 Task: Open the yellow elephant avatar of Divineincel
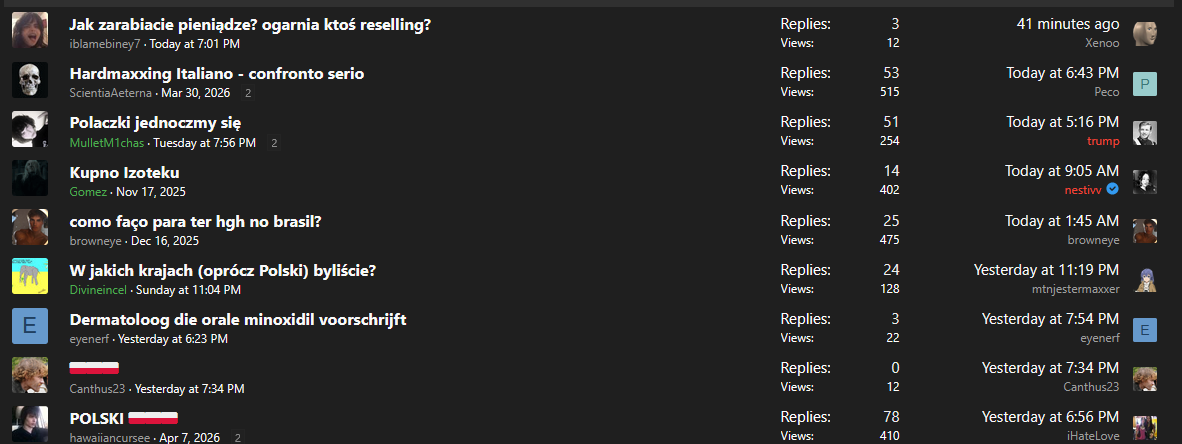[x=30, y=277]
